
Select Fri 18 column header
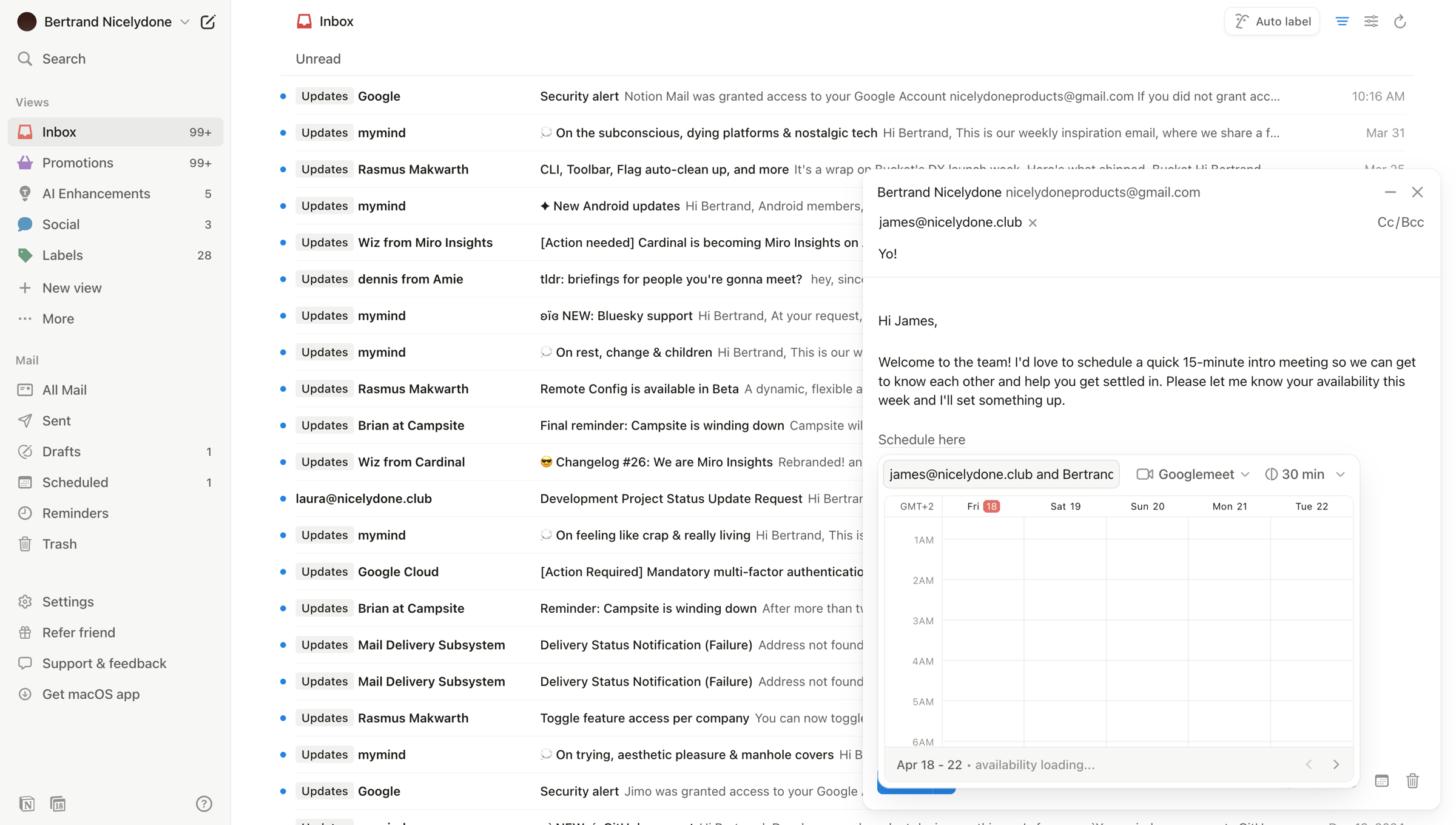983,507
